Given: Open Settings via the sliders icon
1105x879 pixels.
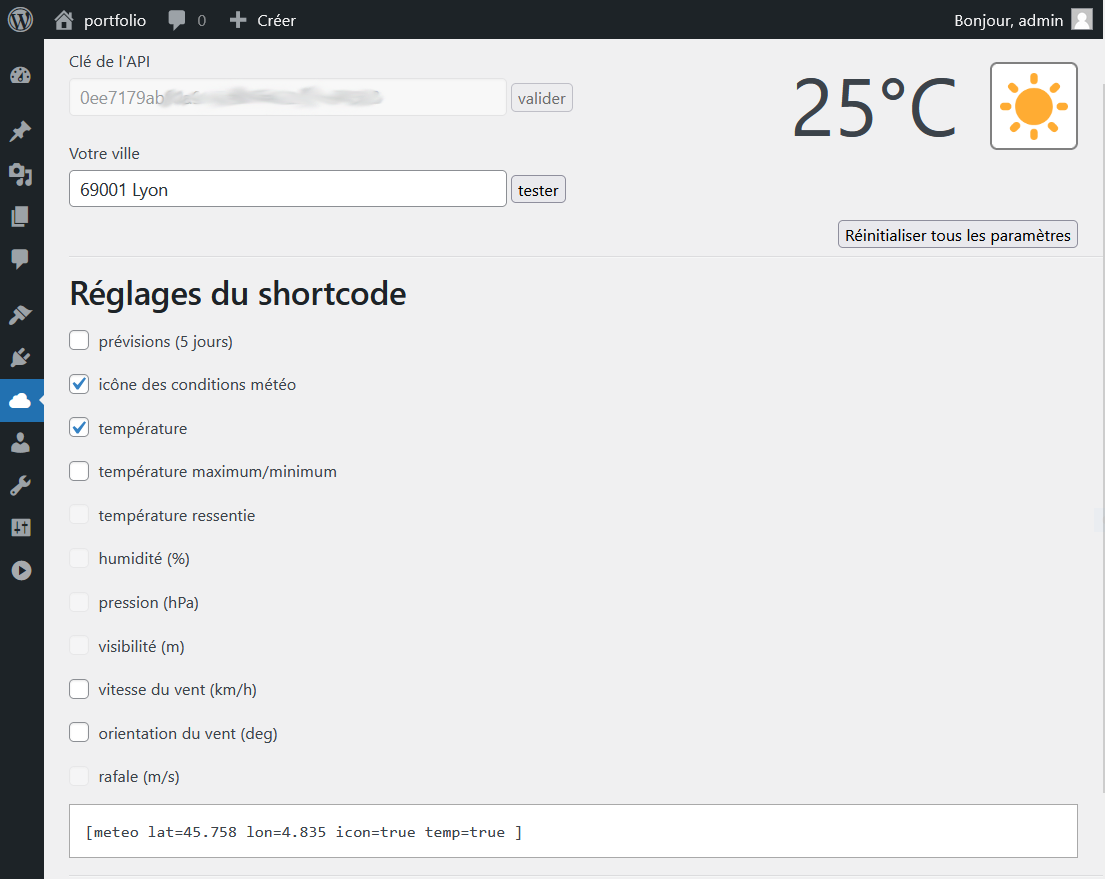Looking at the screenshot, I should tap(21, 528).
